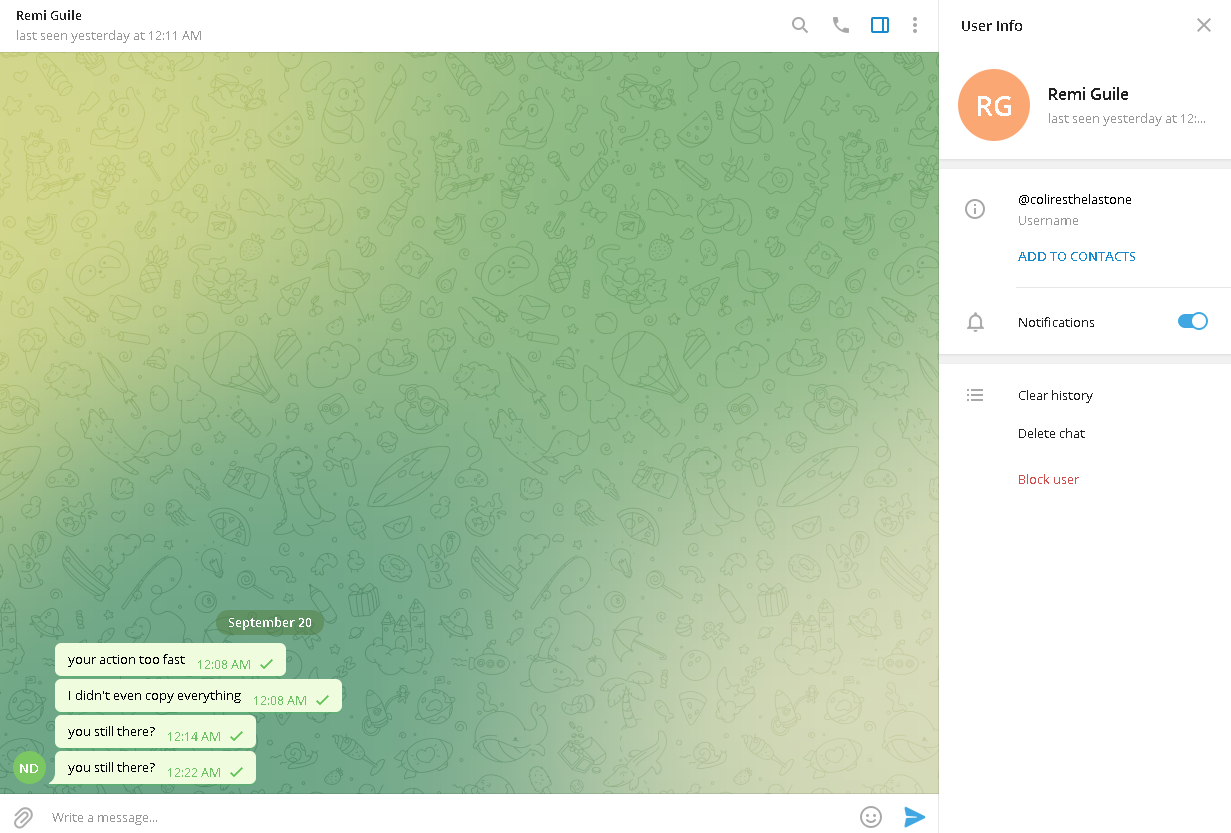
Task: Click ADD TO CONTACTS link
Action: tap(1077, 257)
